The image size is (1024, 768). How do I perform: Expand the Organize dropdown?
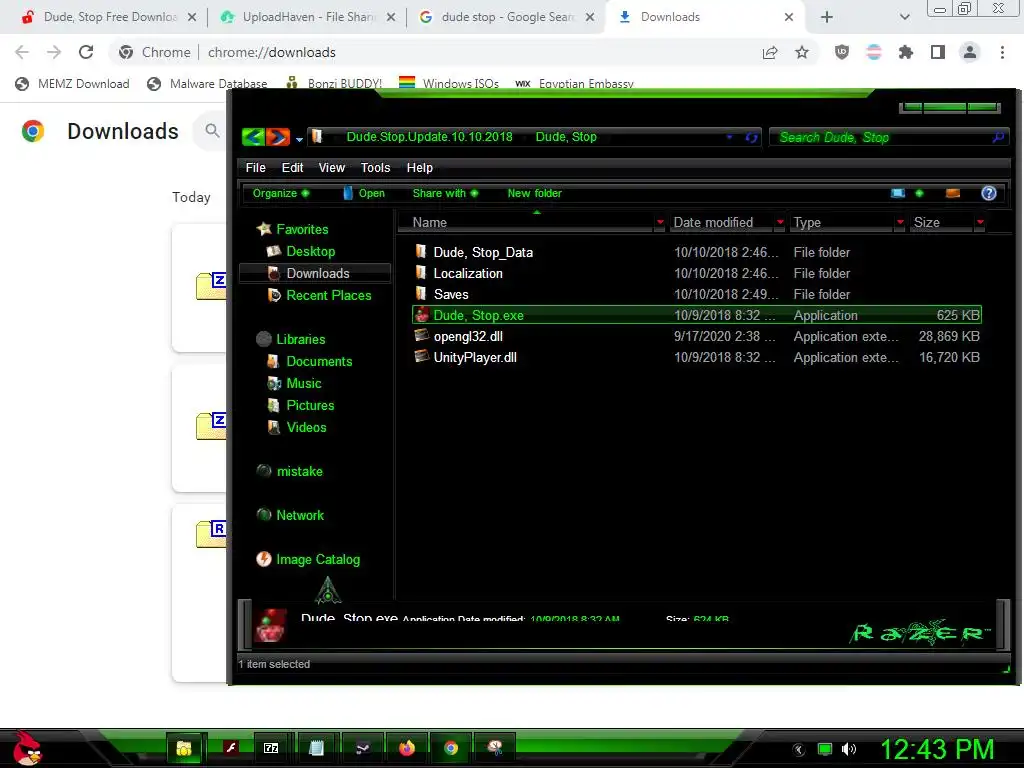click(281, 193)
